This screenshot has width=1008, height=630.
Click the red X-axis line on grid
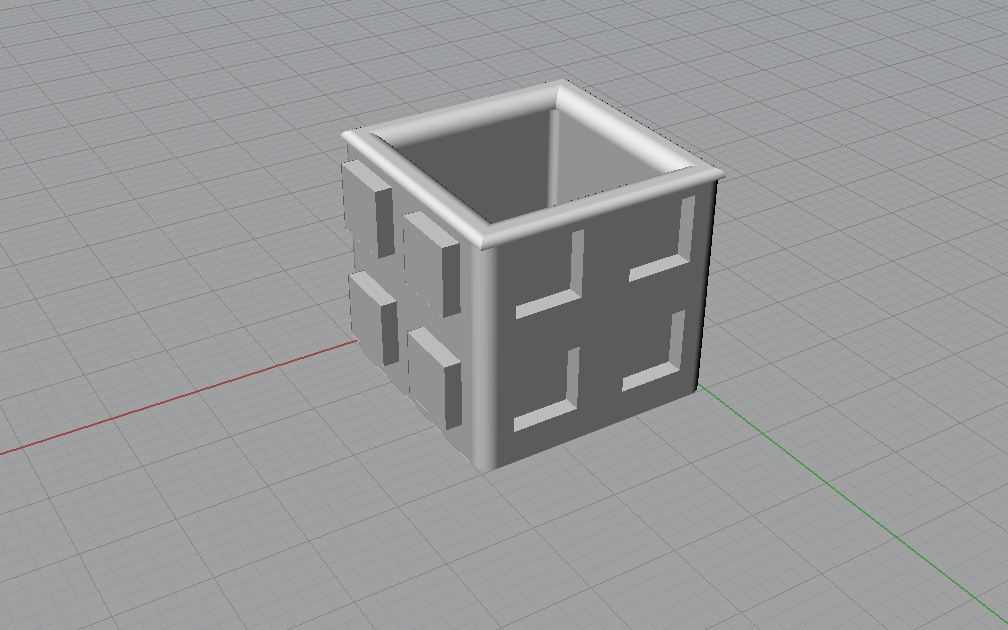click(x=179, y=397)
